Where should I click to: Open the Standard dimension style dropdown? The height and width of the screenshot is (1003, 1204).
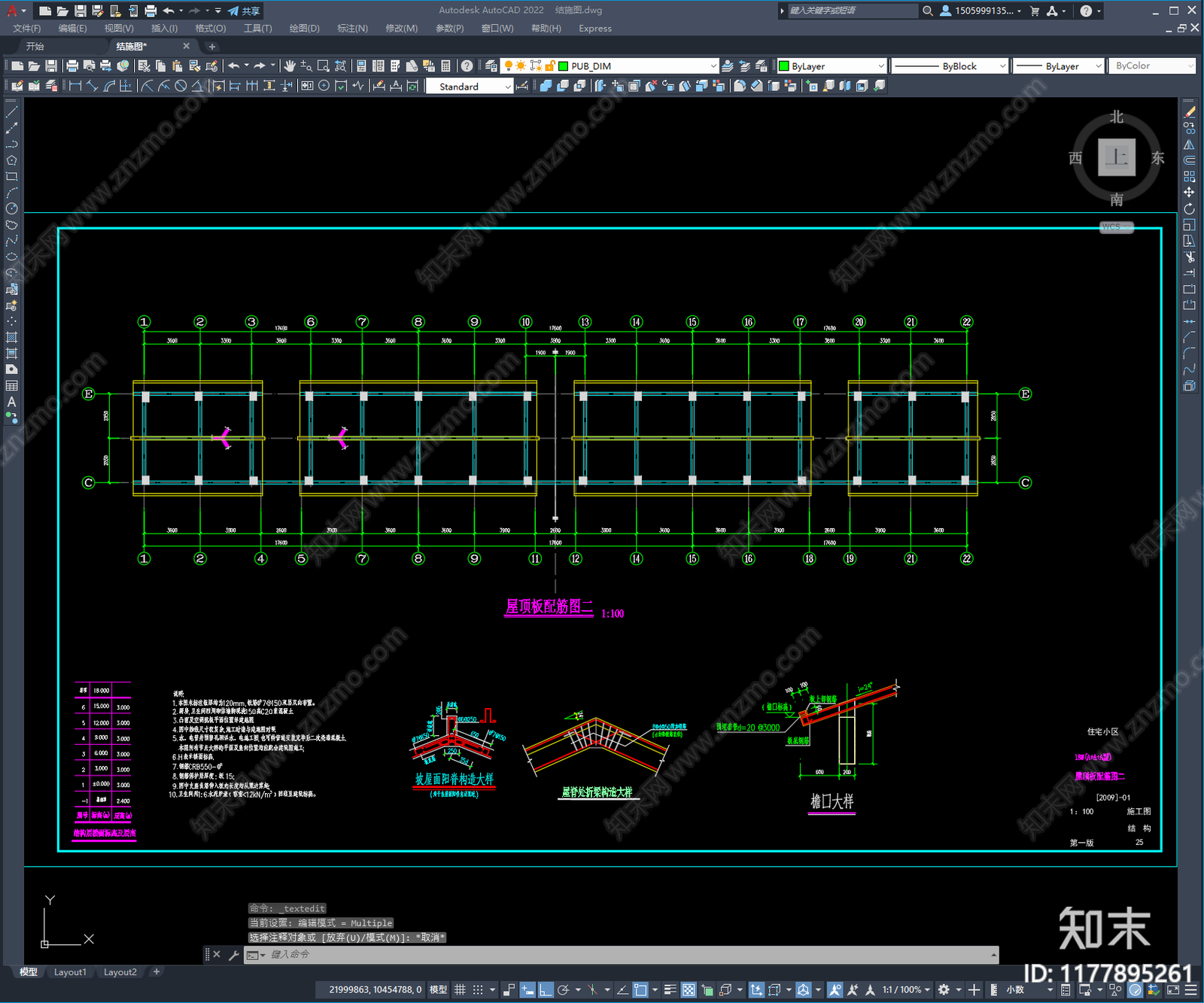pos(470,87)
